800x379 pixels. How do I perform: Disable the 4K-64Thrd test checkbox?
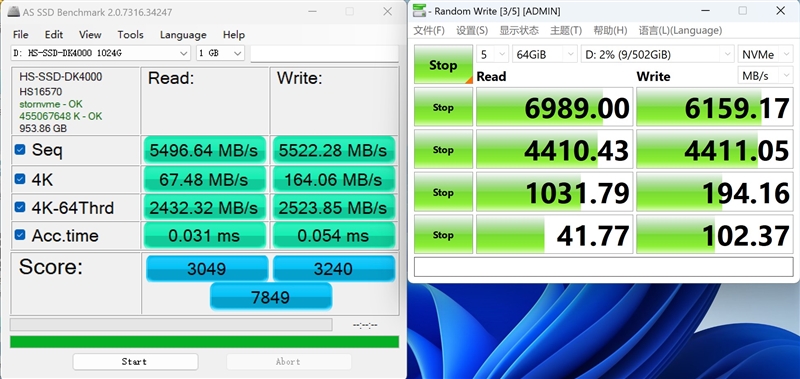20,207
